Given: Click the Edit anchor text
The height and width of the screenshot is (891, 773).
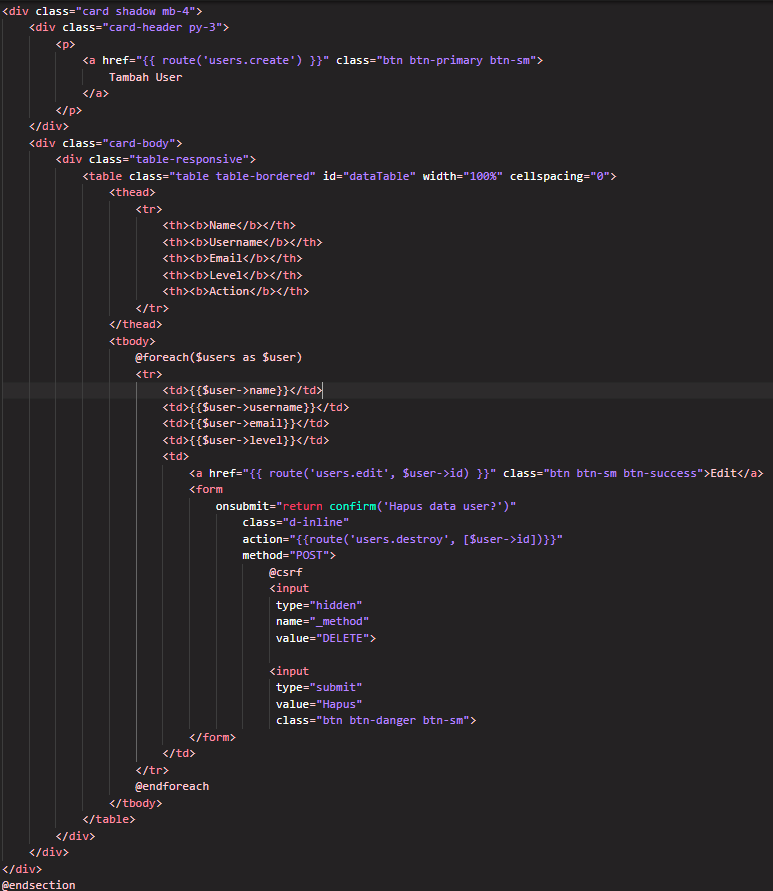Looking at the screenshot, I should click(724, 473).
